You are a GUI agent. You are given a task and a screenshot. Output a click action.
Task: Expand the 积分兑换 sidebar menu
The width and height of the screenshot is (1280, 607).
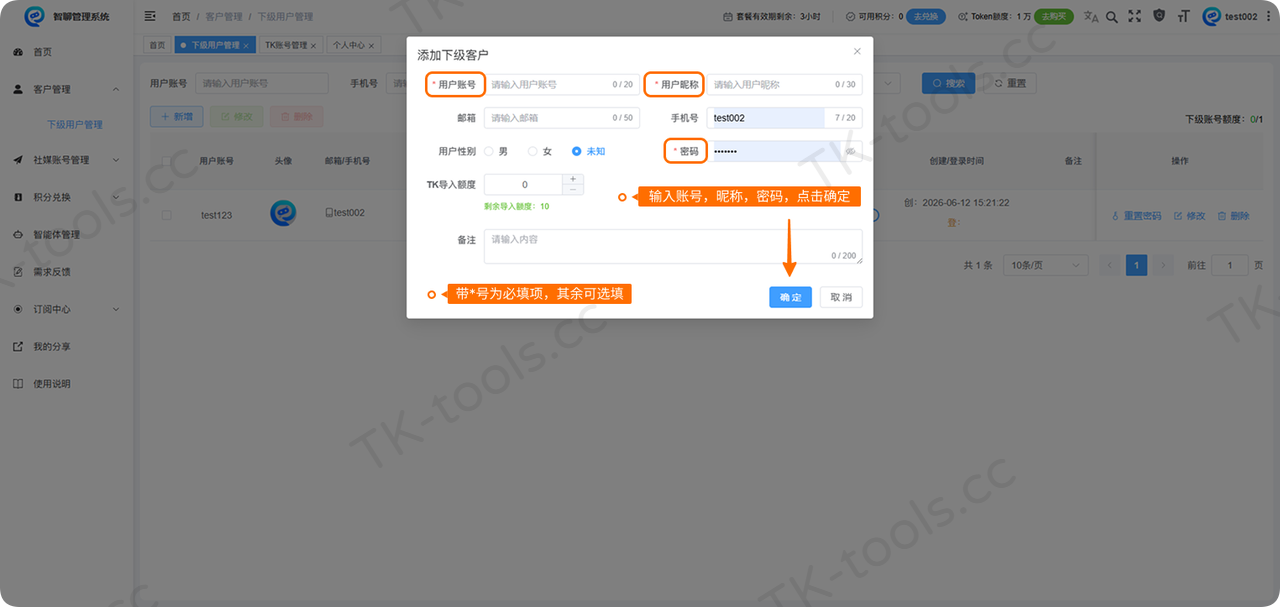point(66,197)
